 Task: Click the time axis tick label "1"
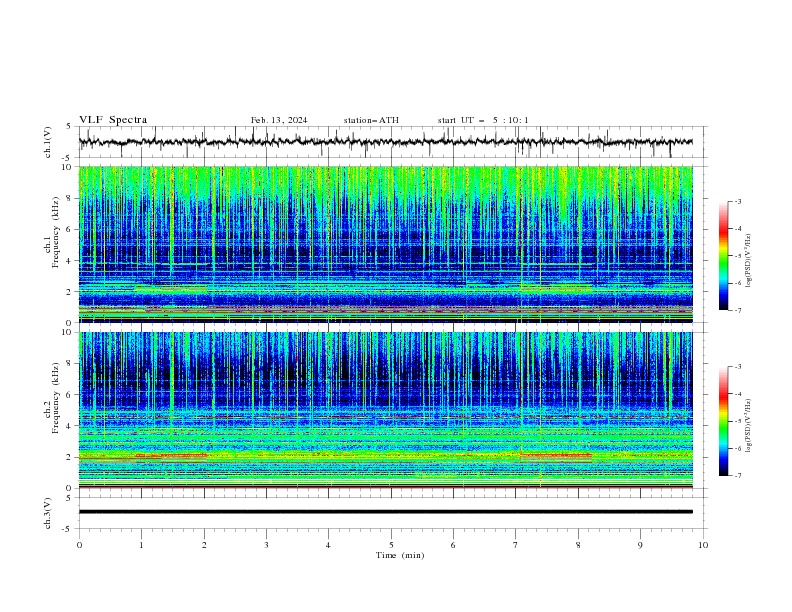[x=141, y=545]
